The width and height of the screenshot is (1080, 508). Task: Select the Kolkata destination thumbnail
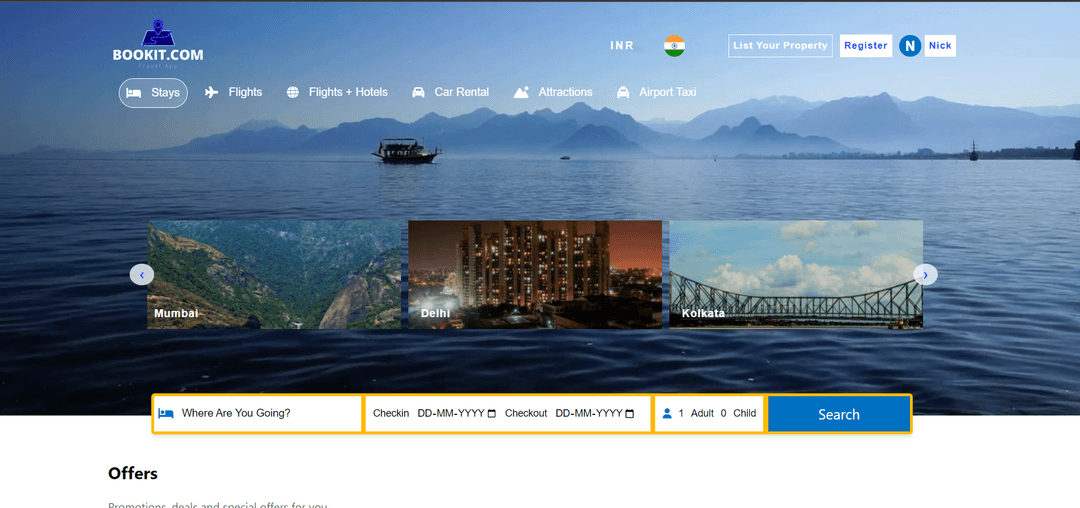click(796, 274)
